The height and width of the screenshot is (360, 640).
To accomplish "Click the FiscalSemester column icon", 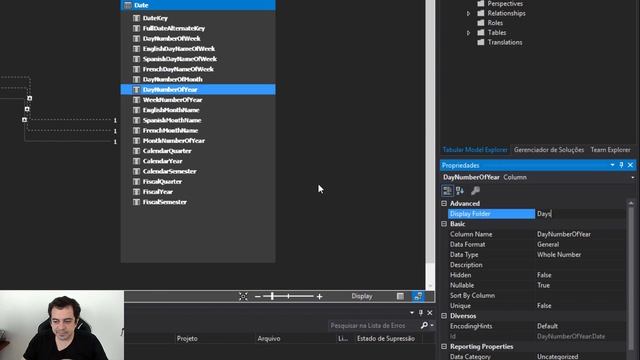I will tap(137, 202).
